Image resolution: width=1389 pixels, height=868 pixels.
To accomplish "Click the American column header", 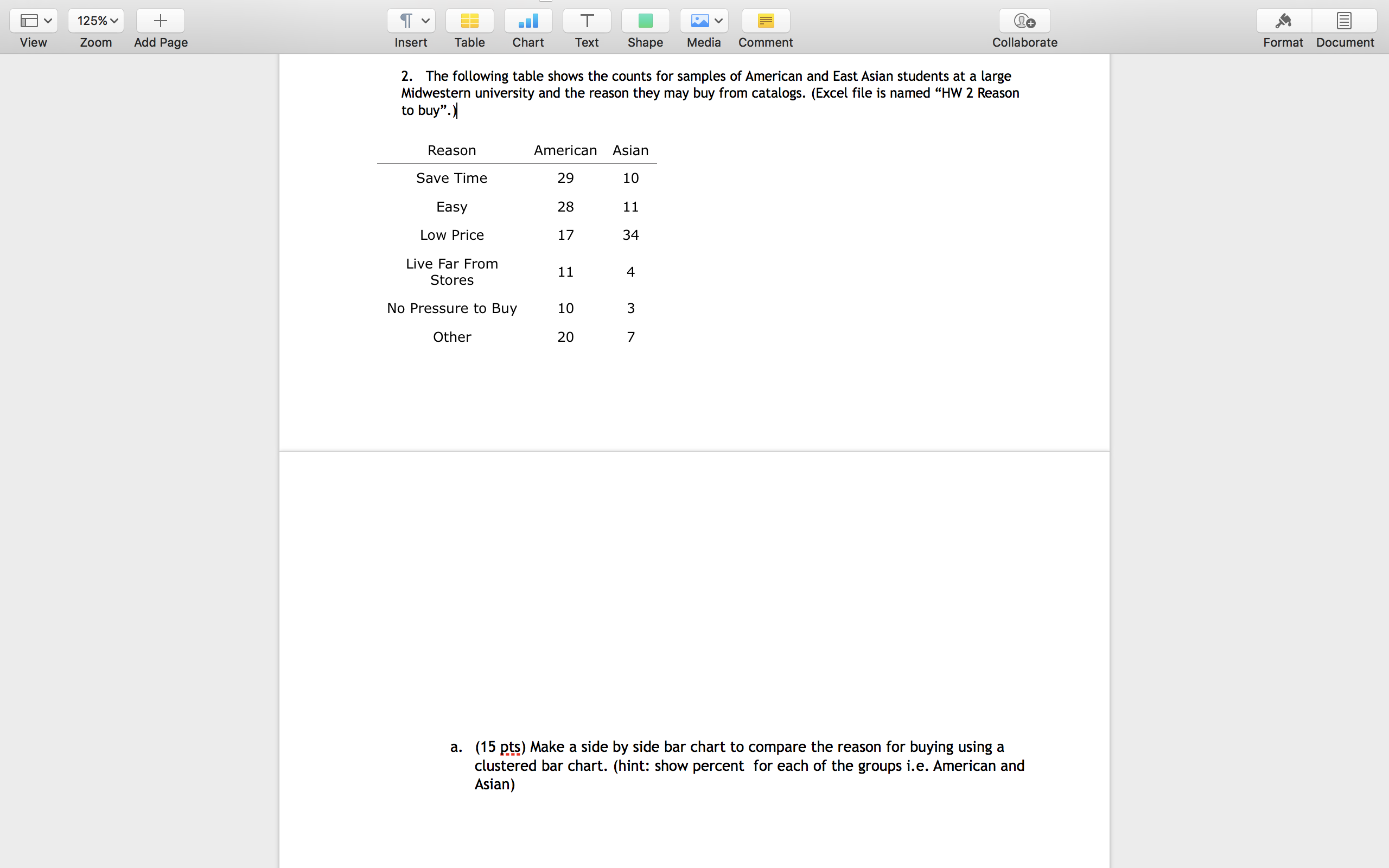I will click(565, 150).
